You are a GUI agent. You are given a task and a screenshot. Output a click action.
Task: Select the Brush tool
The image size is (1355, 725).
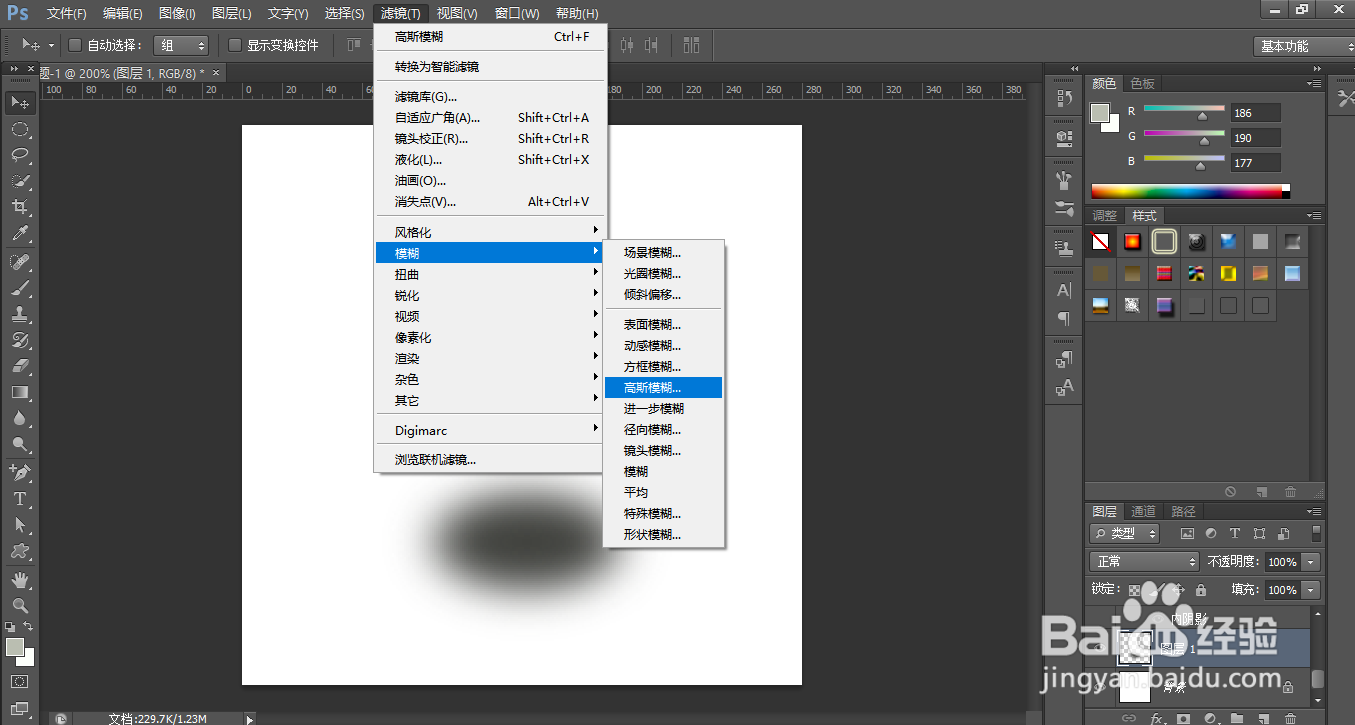20,288
